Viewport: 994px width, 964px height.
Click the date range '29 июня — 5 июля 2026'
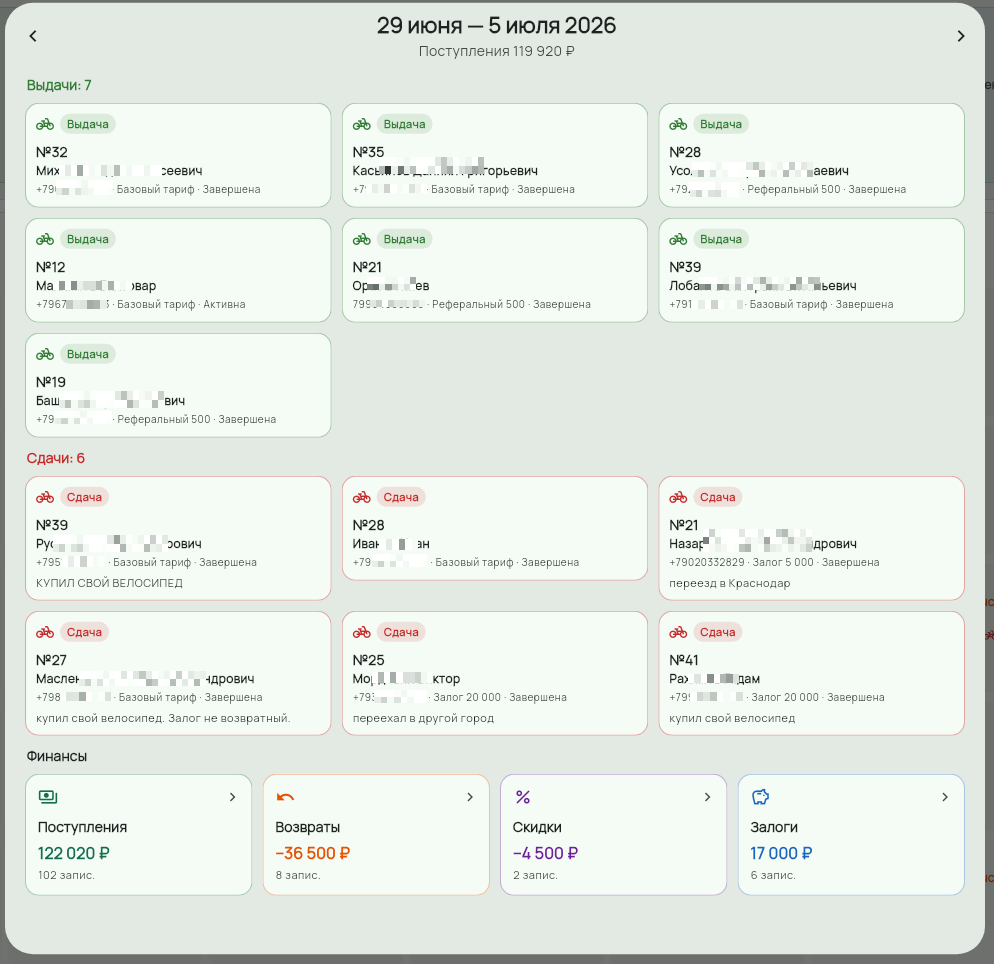tap(496, 25)
